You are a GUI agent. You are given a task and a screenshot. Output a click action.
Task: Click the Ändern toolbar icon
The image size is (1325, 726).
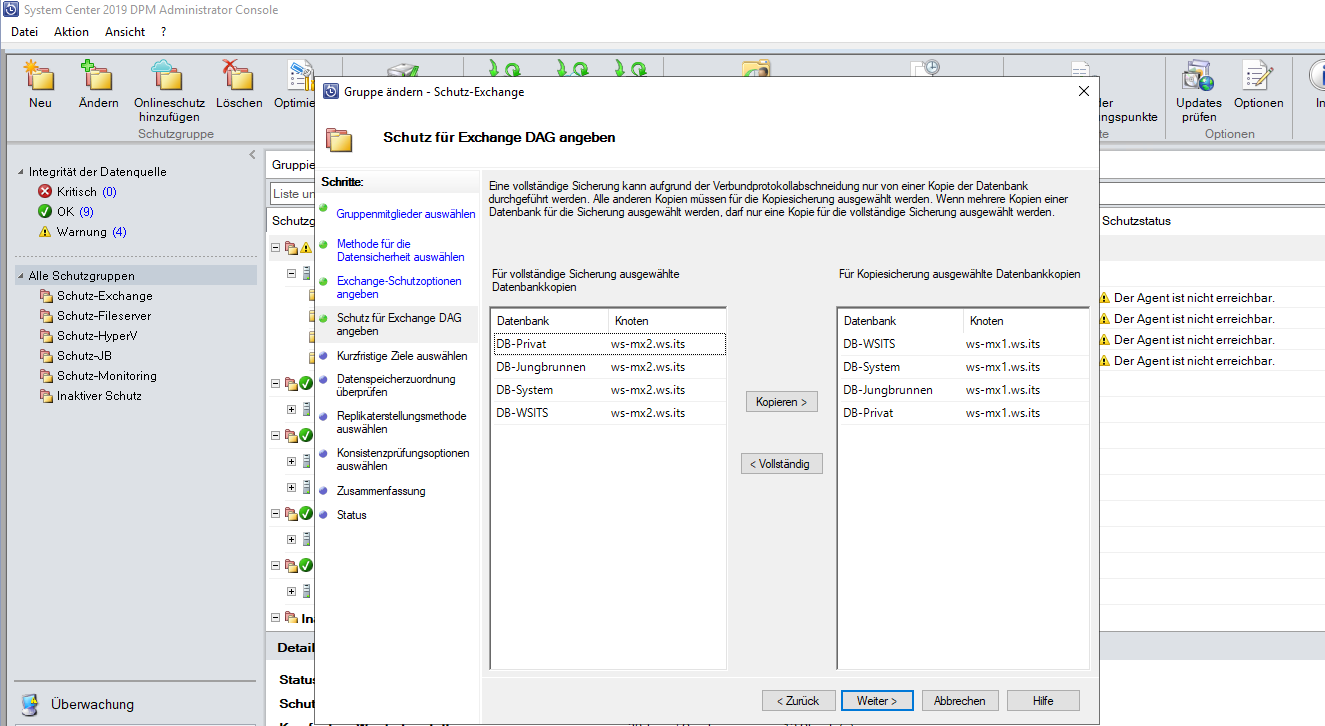coord(98,75)
